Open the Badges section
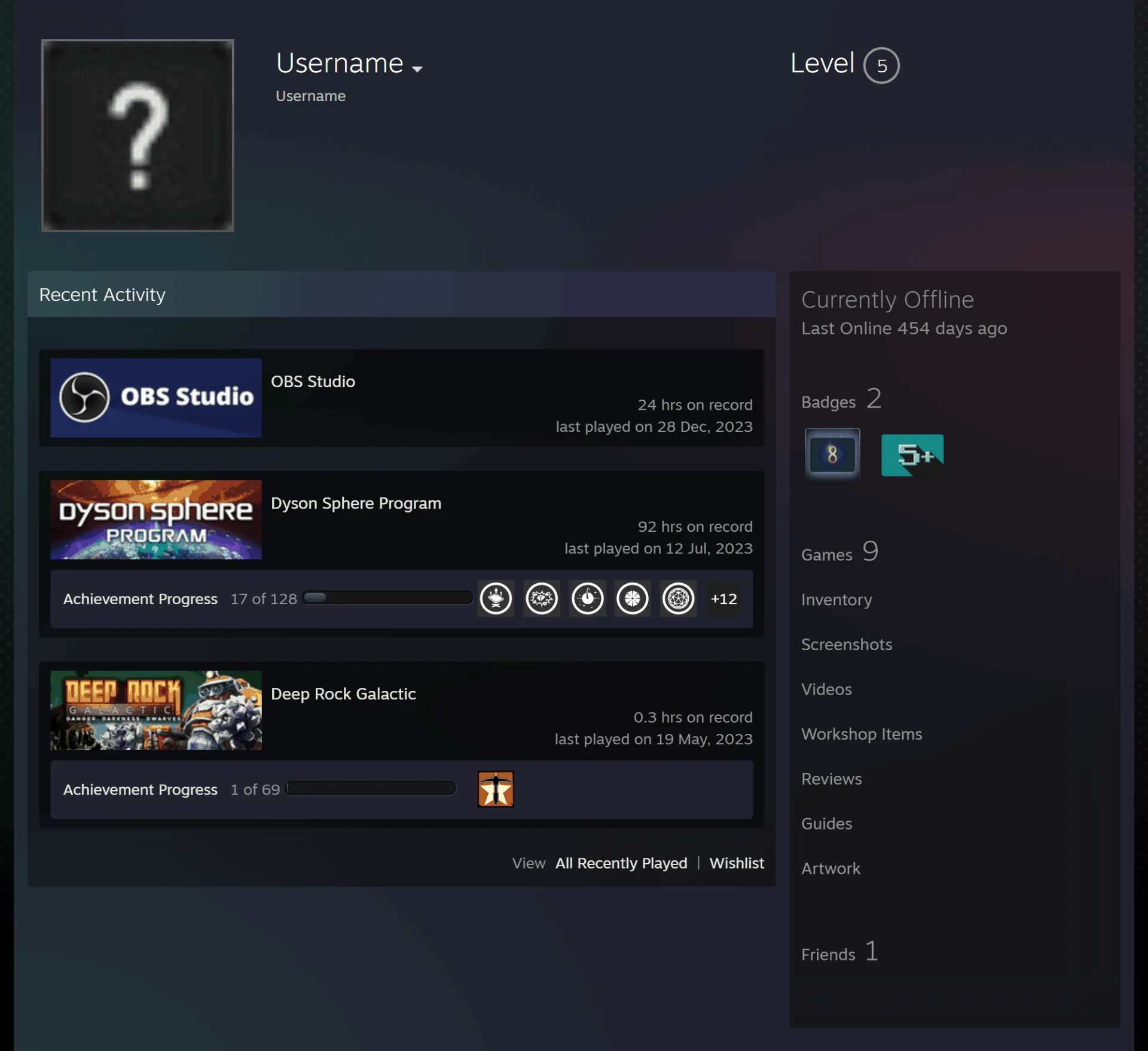Viewport: 1148px width, 1051px height. 841,400
